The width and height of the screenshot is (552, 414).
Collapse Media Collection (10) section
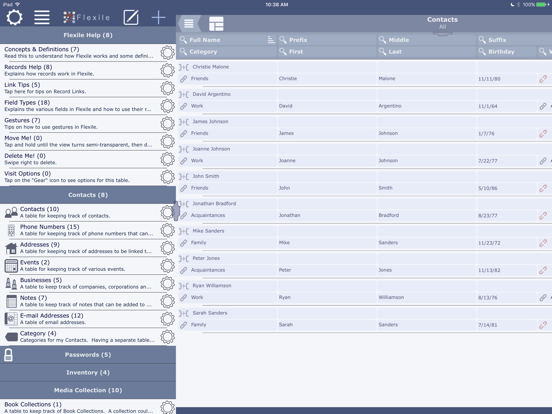[88, 390]
